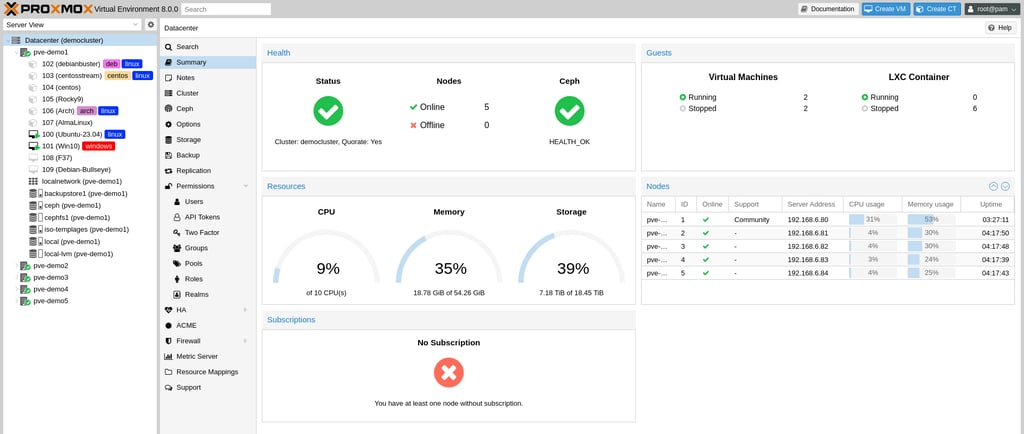This screenshot has height=434, width=1024.
Task: Open the Users menu item
Action: (x=208, y=202)
